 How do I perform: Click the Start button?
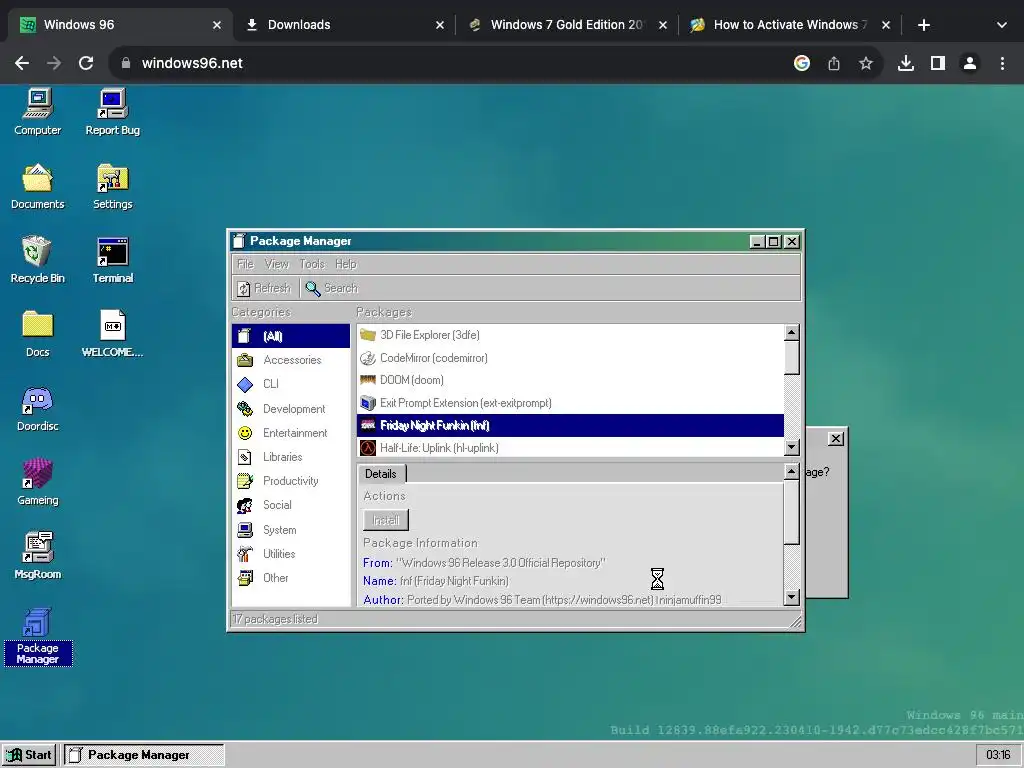pos(30,755)
